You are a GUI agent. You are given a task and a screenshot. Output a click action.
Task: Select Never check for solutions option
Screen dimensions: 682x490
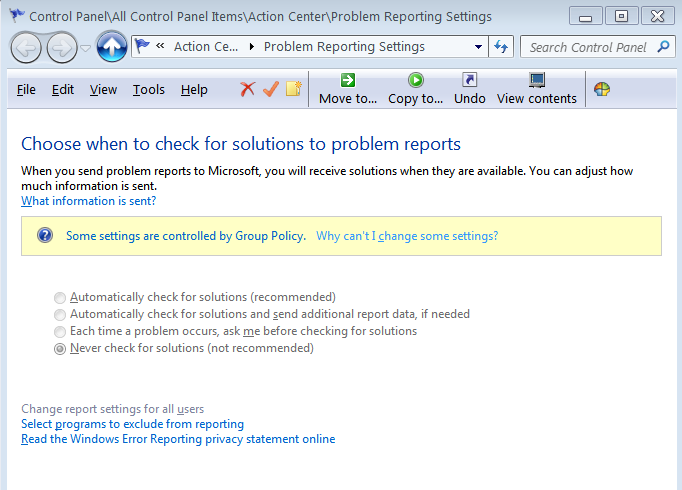(x=184, y=348)
